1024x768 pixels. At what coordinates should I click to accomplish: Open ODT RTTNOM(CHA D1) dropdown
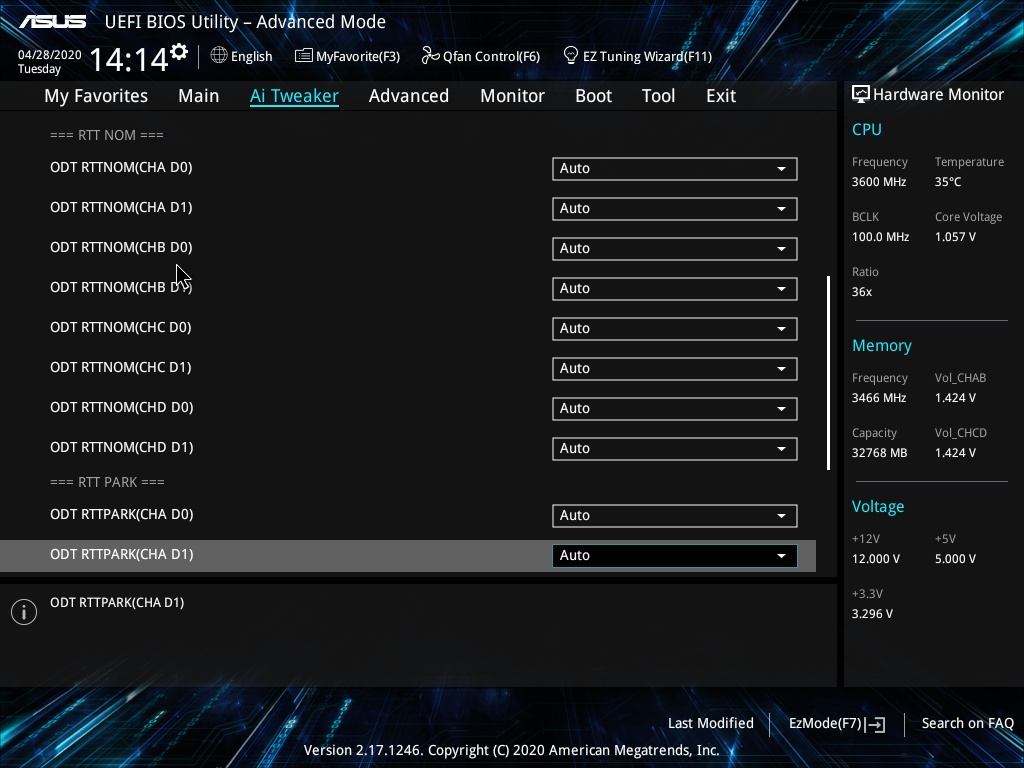pyautogui.click(x=675, y=208)
